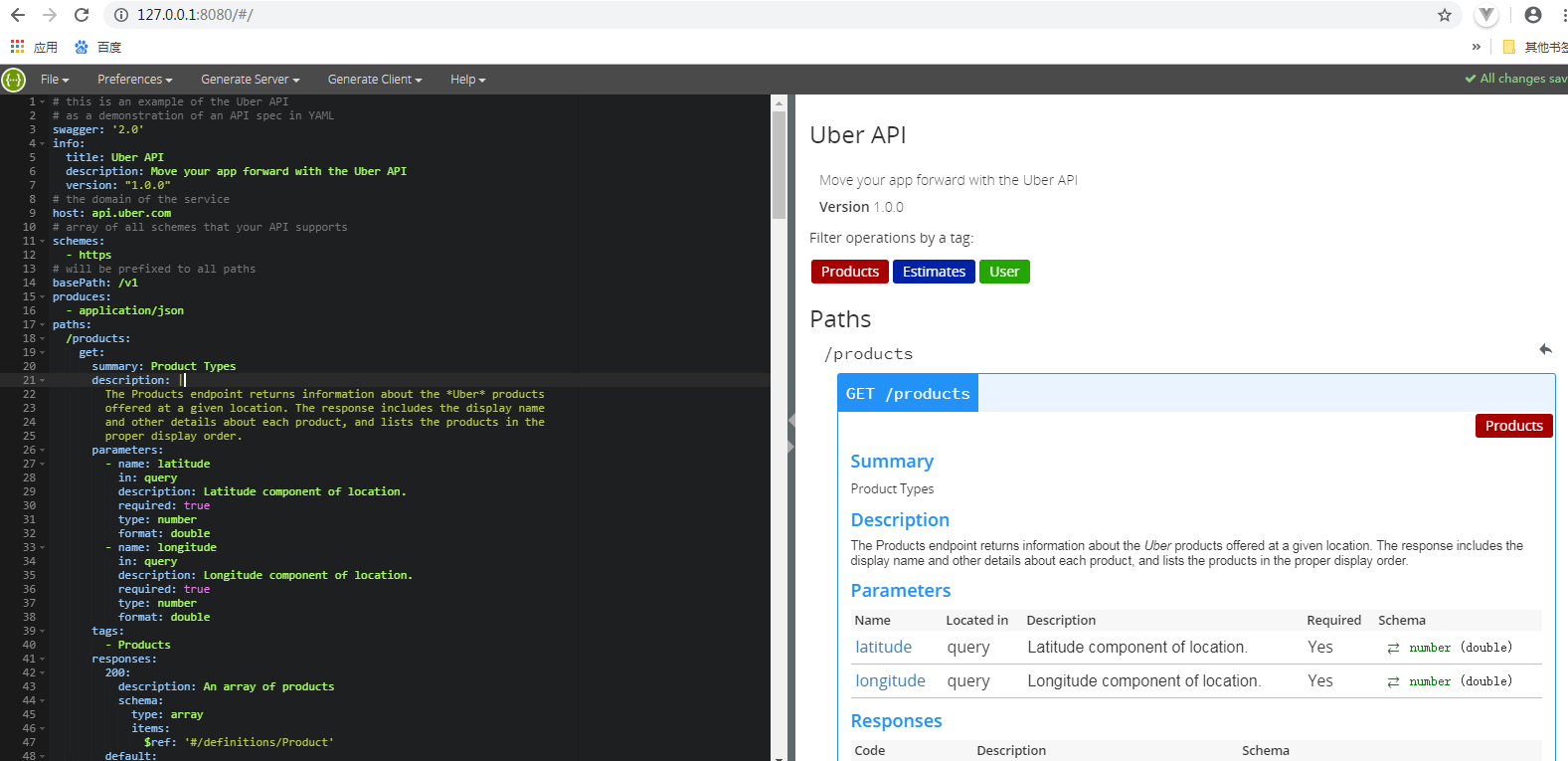The height and width of the screenshot is (761, 1568).
Task: Jump to the longitude parameter link
Action: (890, 681)
